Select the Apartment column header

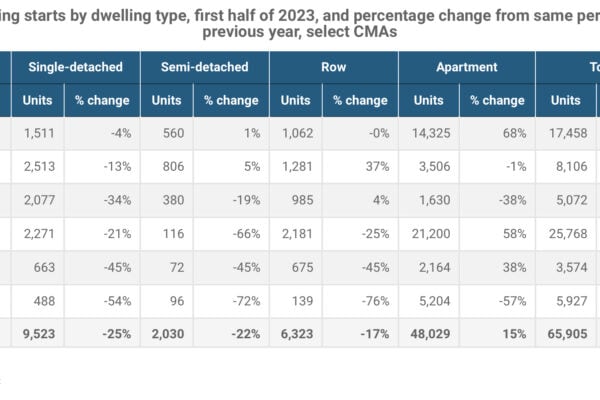tap(466, 67)
